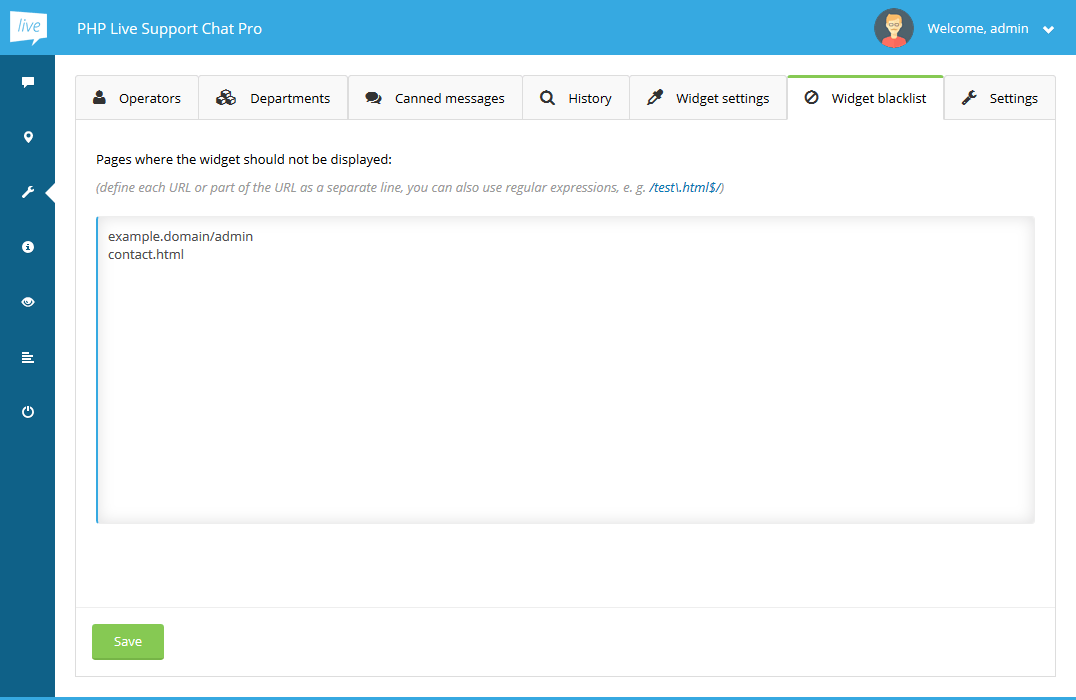
Task: Expand the Welcome, admin dropdown arrow
Action: pos(1048,30)
